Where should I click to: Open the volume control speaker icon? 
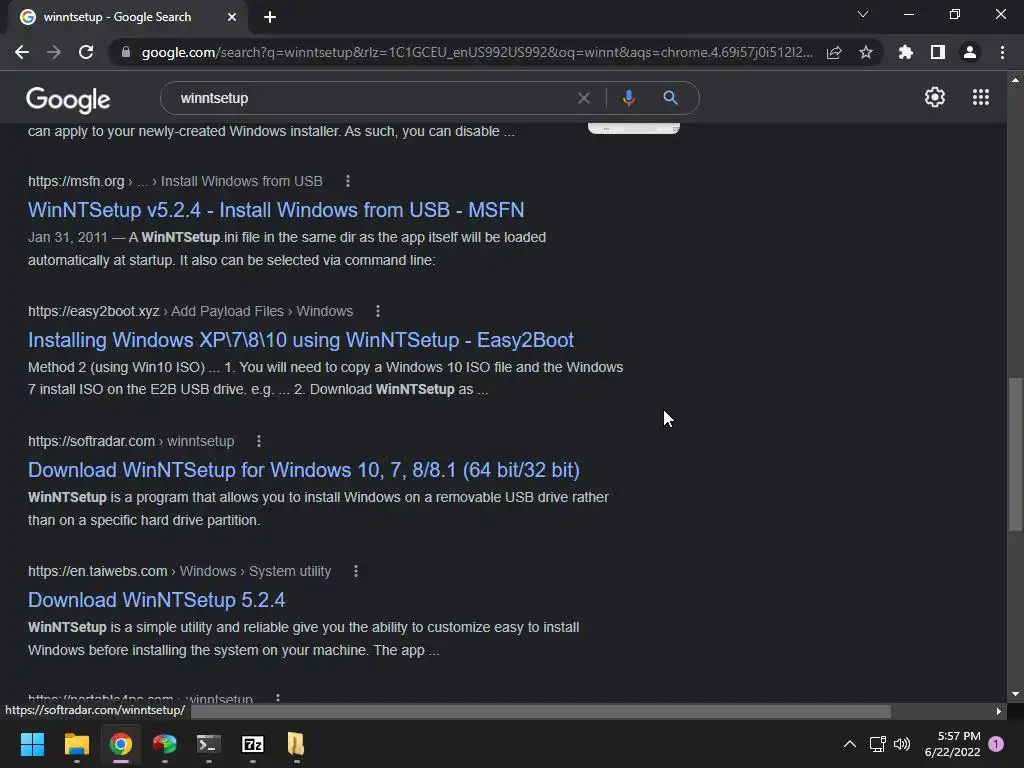pyautogui.click(x=902, y=744)
